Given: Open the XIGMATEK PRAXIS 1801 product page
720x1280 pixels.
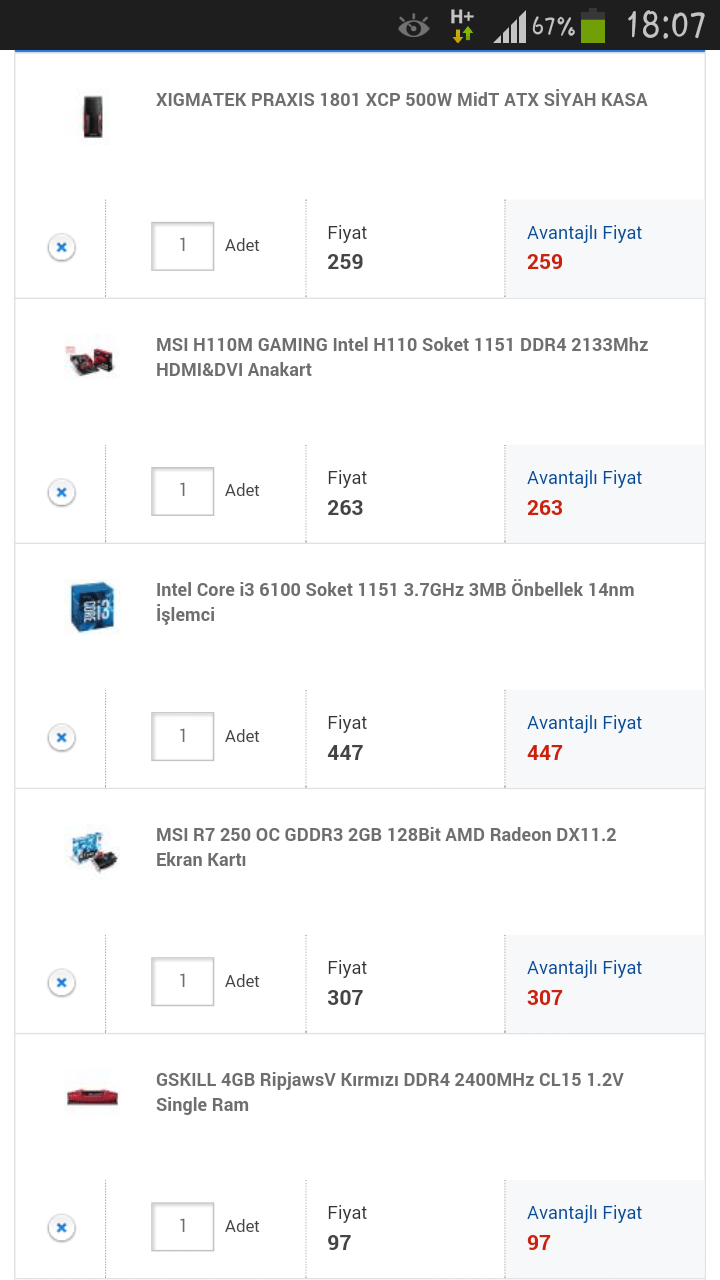Looking at the screenshot, I should coord(400,100).
